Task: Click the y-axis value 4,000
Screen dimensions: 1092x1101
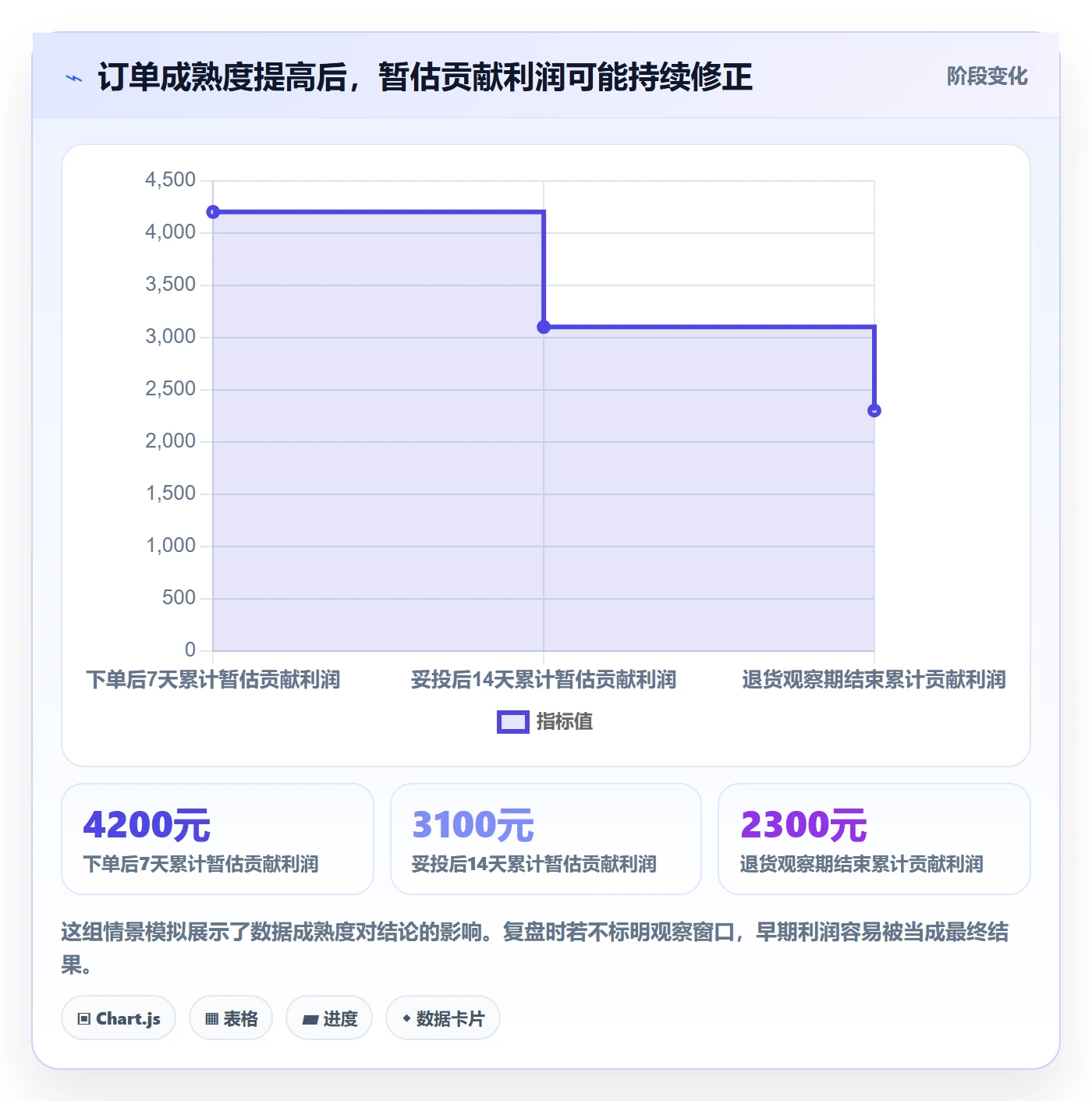Action: click(x=170, y=232)
